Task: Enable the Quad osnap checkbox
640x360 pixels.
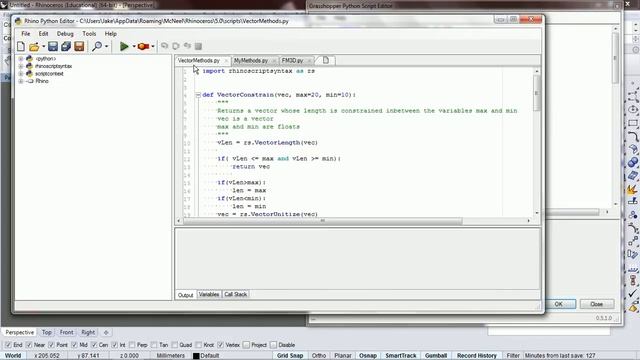Action: (x=175, y=345)
